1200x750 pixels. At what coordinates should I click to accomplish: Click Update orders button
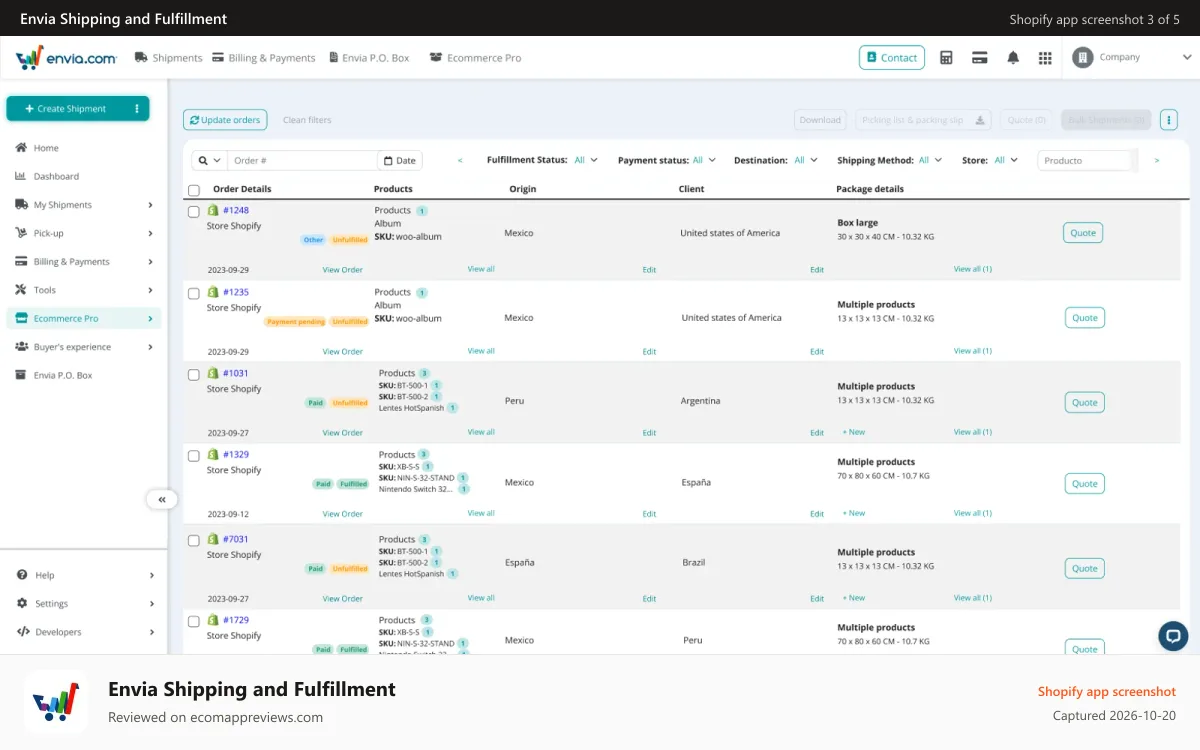tap(225, 120)
